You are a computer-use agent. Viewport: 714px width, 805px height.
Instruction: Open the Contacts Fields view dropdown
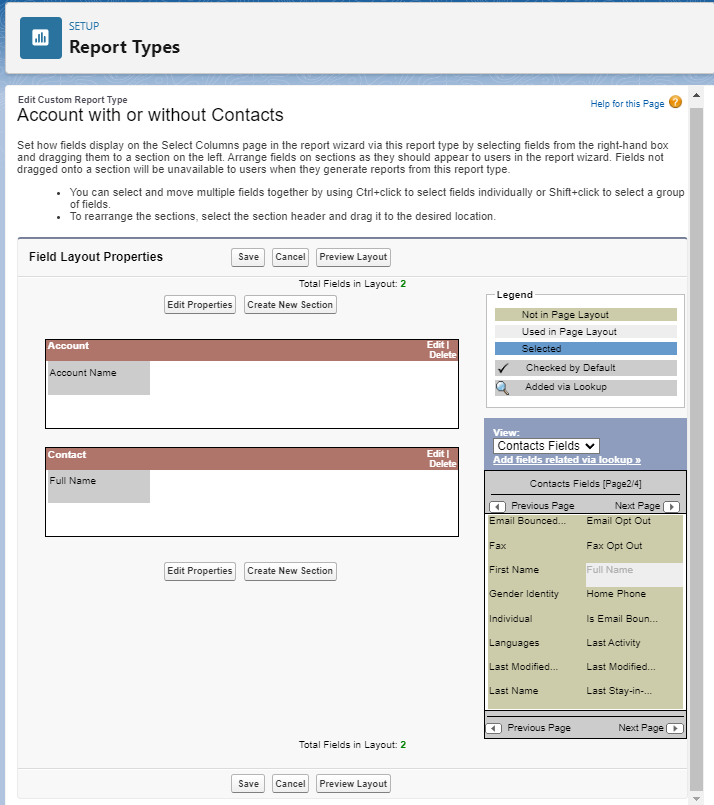tap(546, 446)
